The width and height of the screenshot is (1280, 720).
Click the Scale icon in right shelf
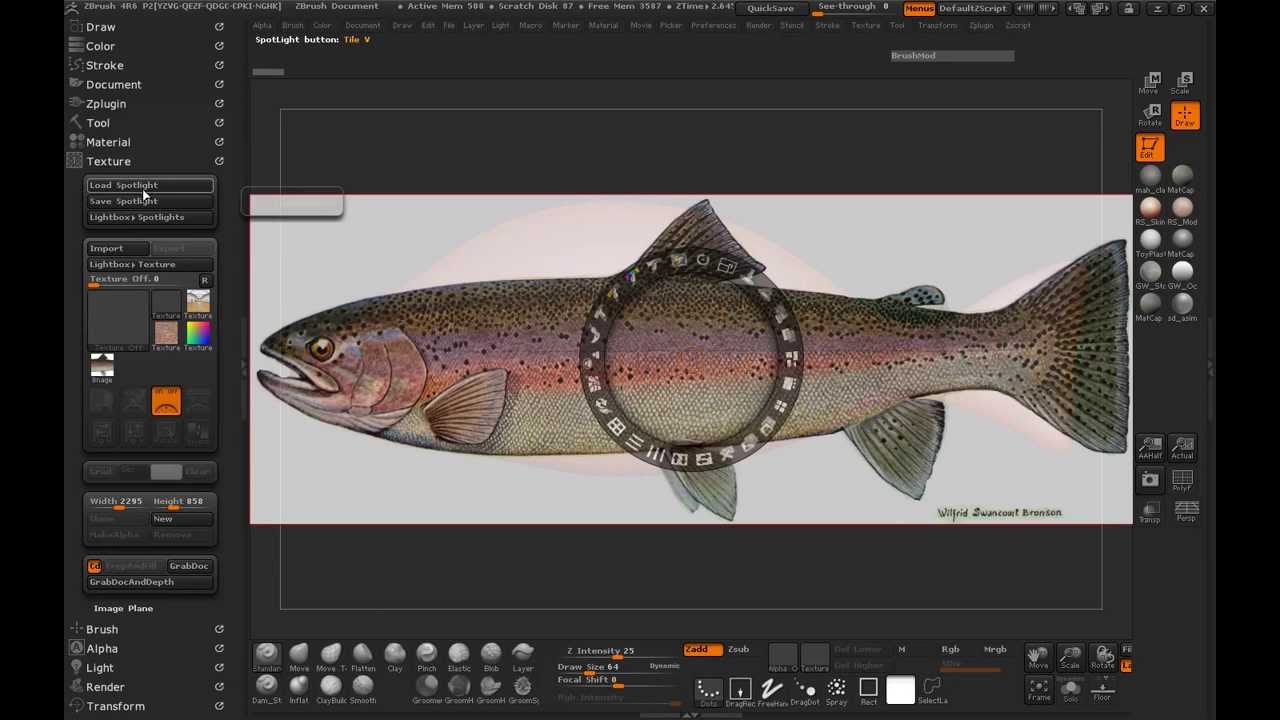click(1184, 83)
